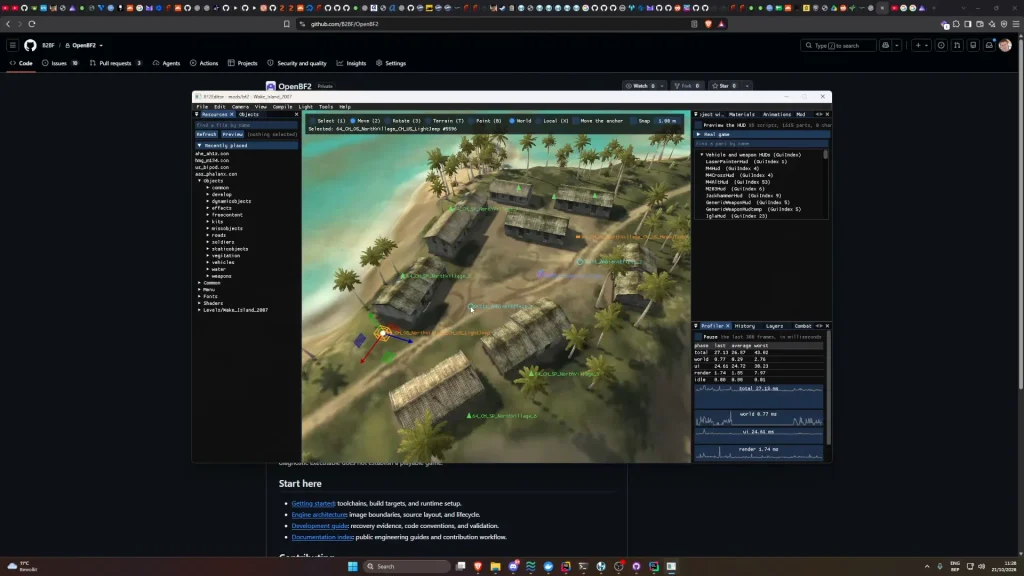Screen dimensions: 1024x576
Task: Switch to the Materials tab
Action: click(x=741, y=114)
